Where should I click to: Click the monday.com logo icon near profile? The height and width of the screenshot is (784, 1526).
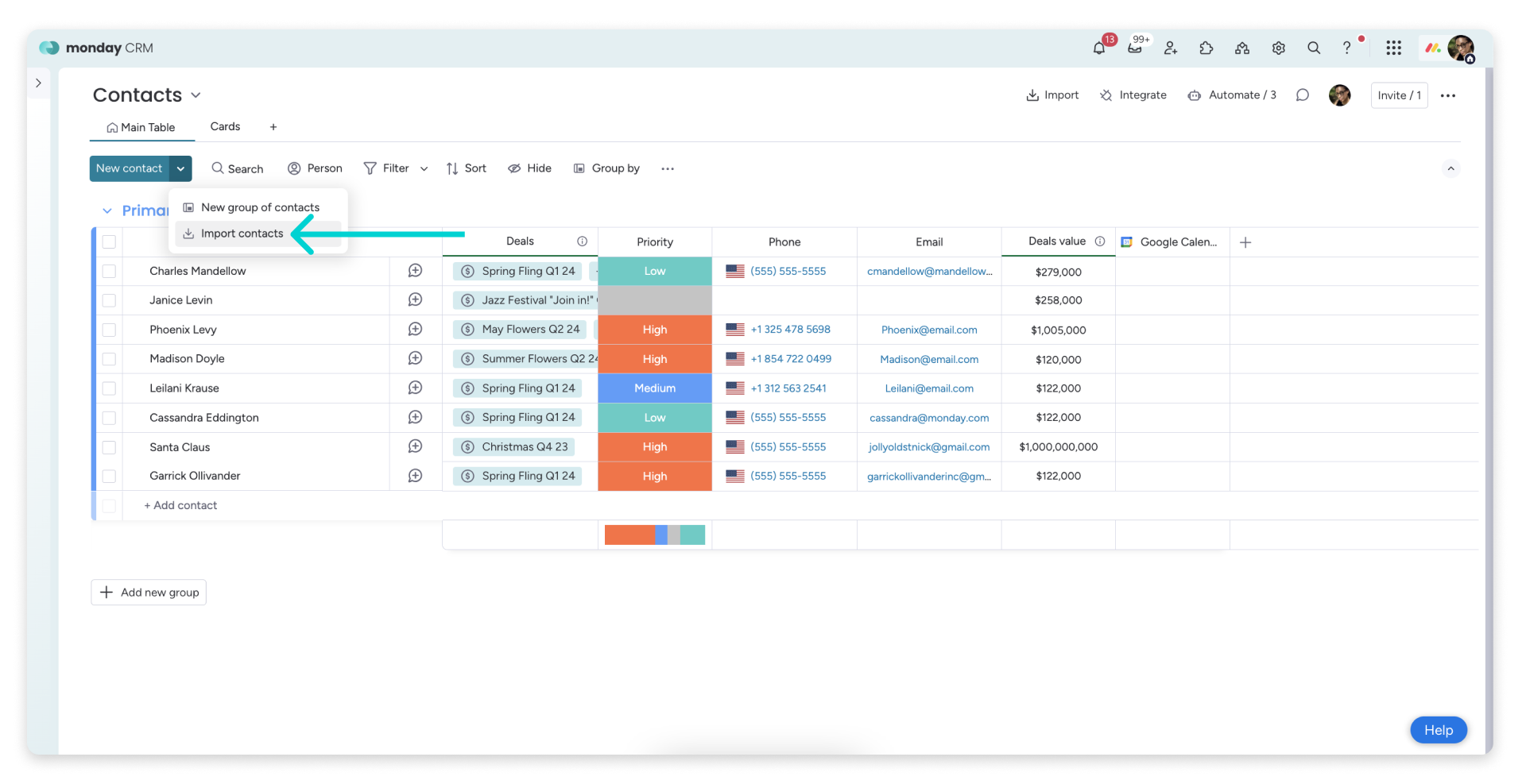1433,48
